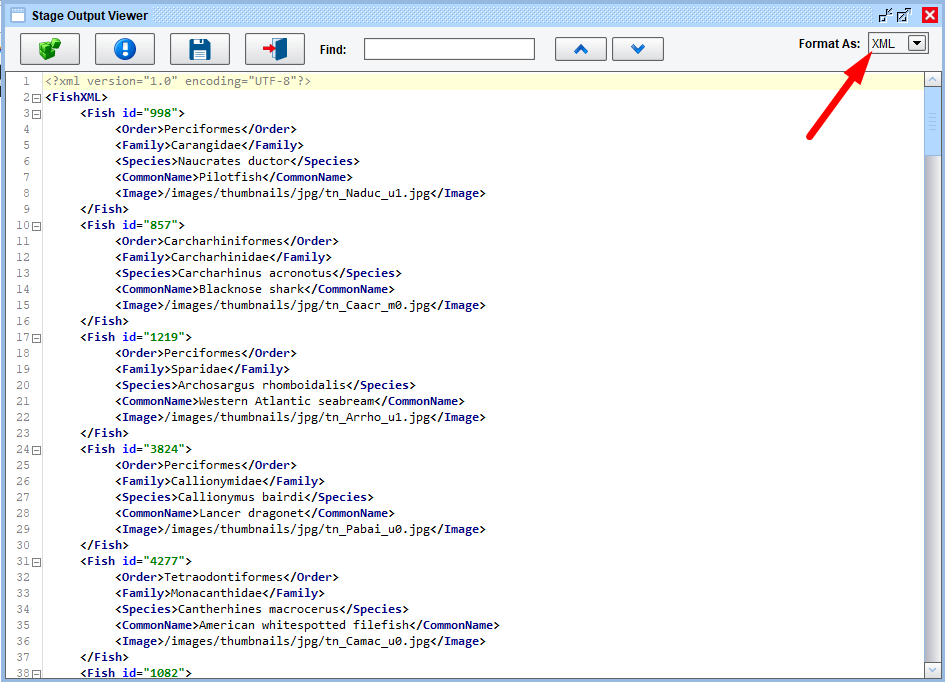Click the tn_Pabai_u0.jpg Image line
Screen dimensions: 945x682
click(x=300, y=530)
